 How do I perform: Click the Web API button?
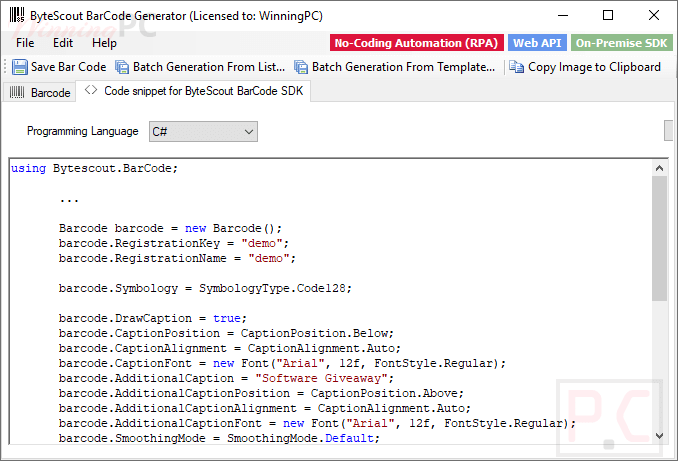pos(537,43)
